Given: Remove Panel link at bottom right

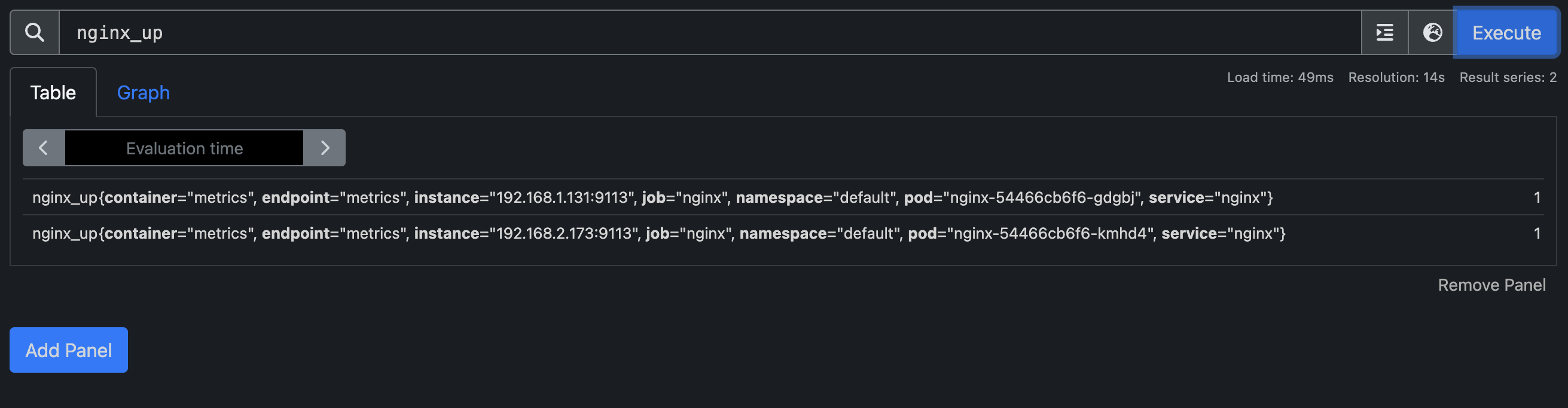Looking at the screenshot, I should click(x=1491, y=285).
